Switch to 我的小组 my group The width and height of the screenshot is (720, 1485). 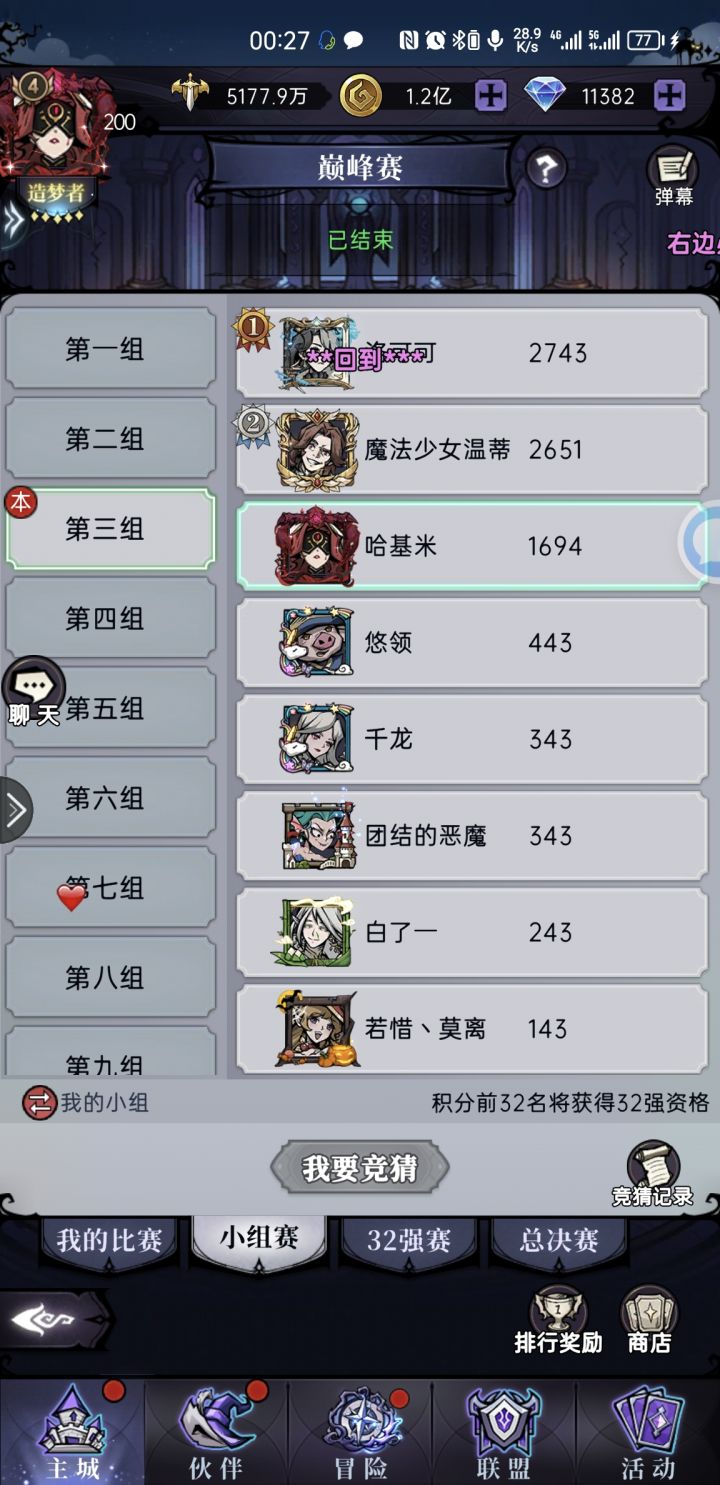[86, 1103]
